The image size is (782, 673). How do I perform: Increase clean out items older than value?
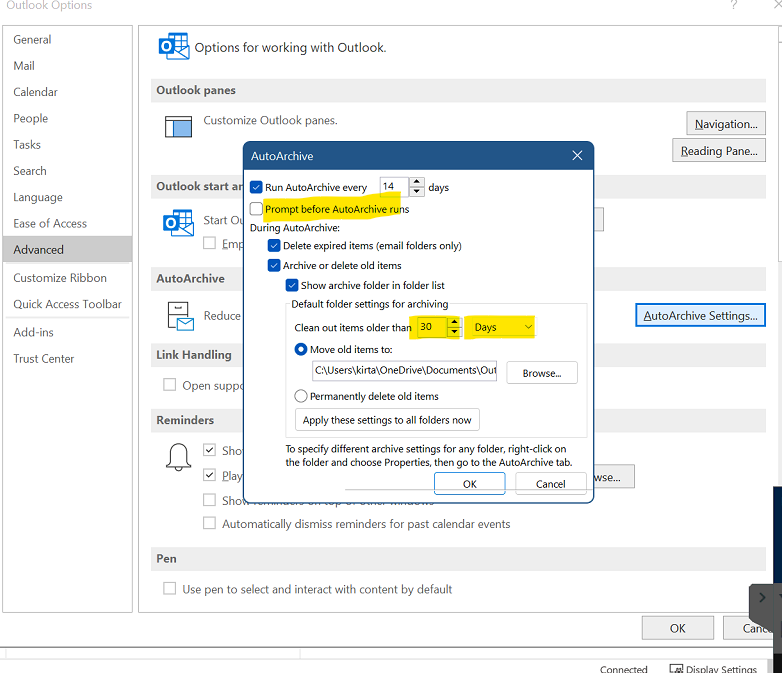click(x=454, y=322)
